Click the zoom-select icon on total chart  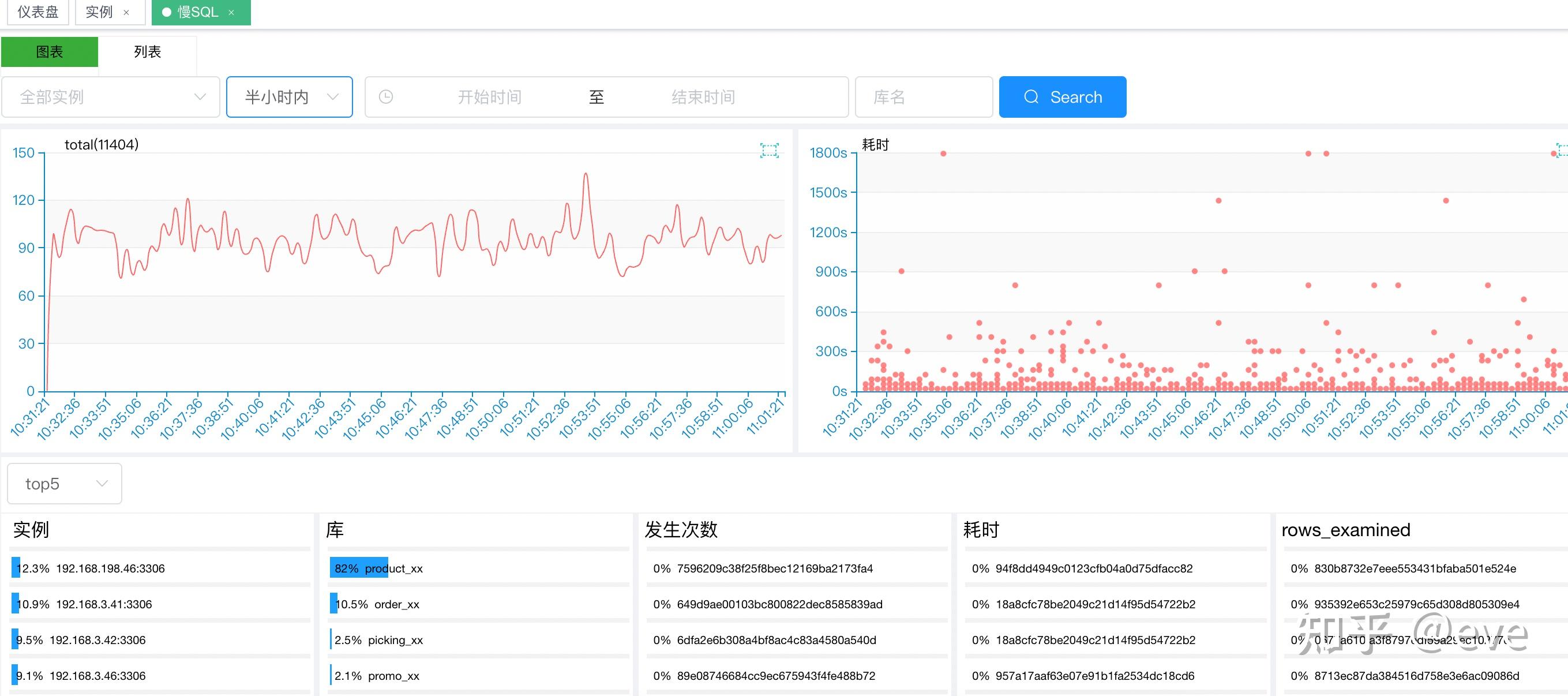770,151
